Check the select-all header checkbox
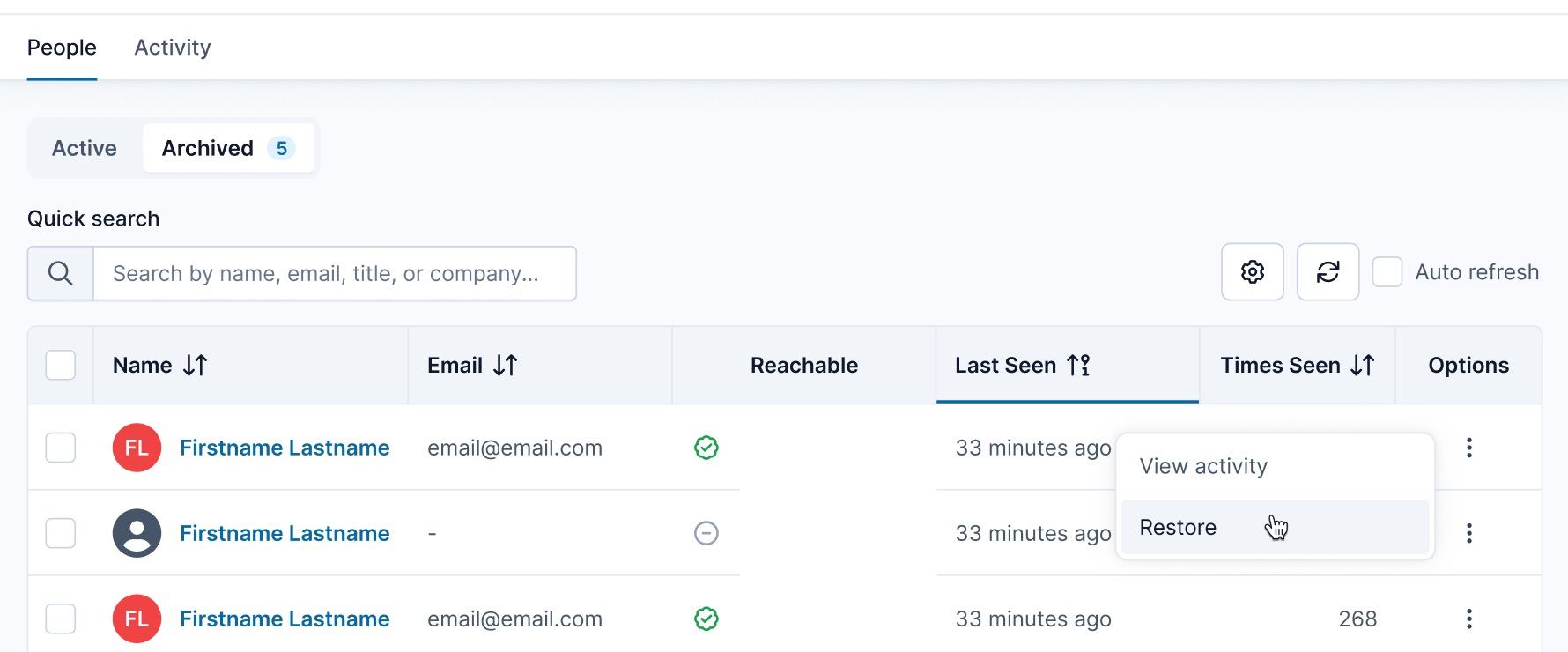The height and width of the screenshot is (652, 1568). coord(61,365)
